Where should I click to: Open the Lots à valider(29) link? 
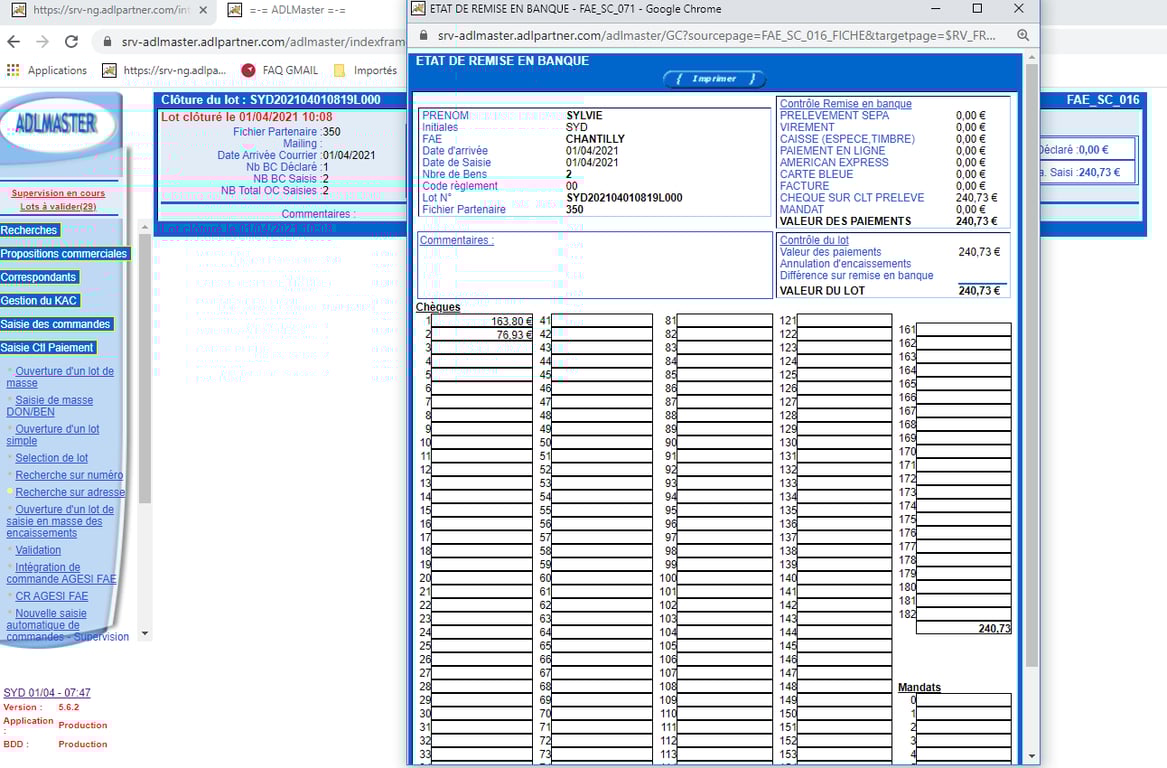point(58,207)
